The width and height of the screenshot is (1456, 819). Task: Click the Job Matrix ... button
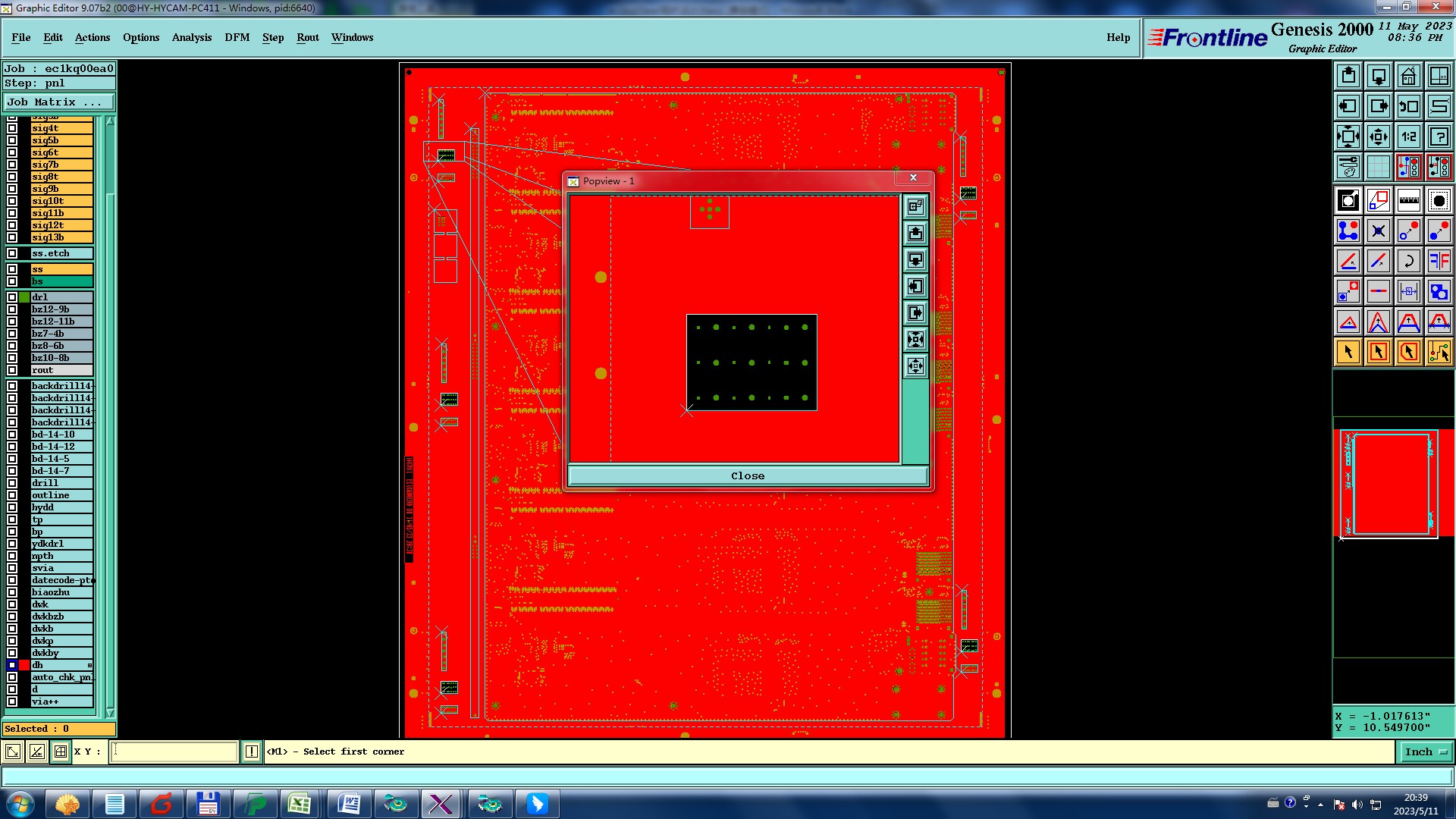(59, 102)
